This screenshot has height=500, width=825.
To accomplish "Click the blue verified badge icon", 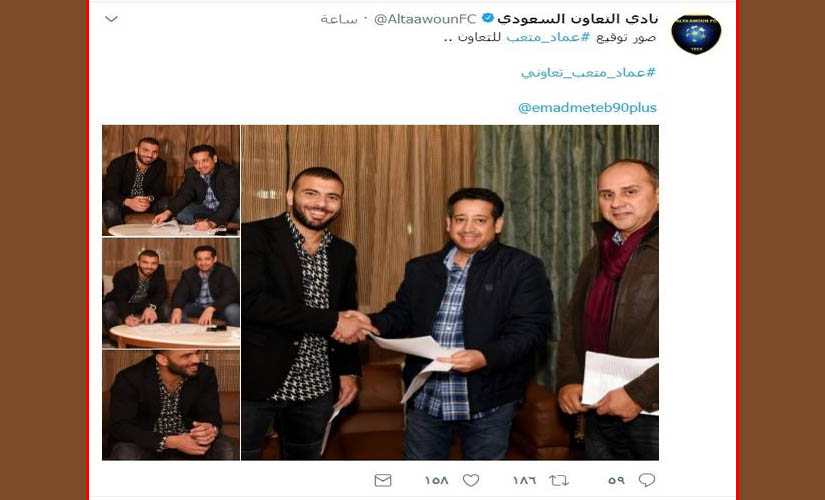I will pos(488,19).
